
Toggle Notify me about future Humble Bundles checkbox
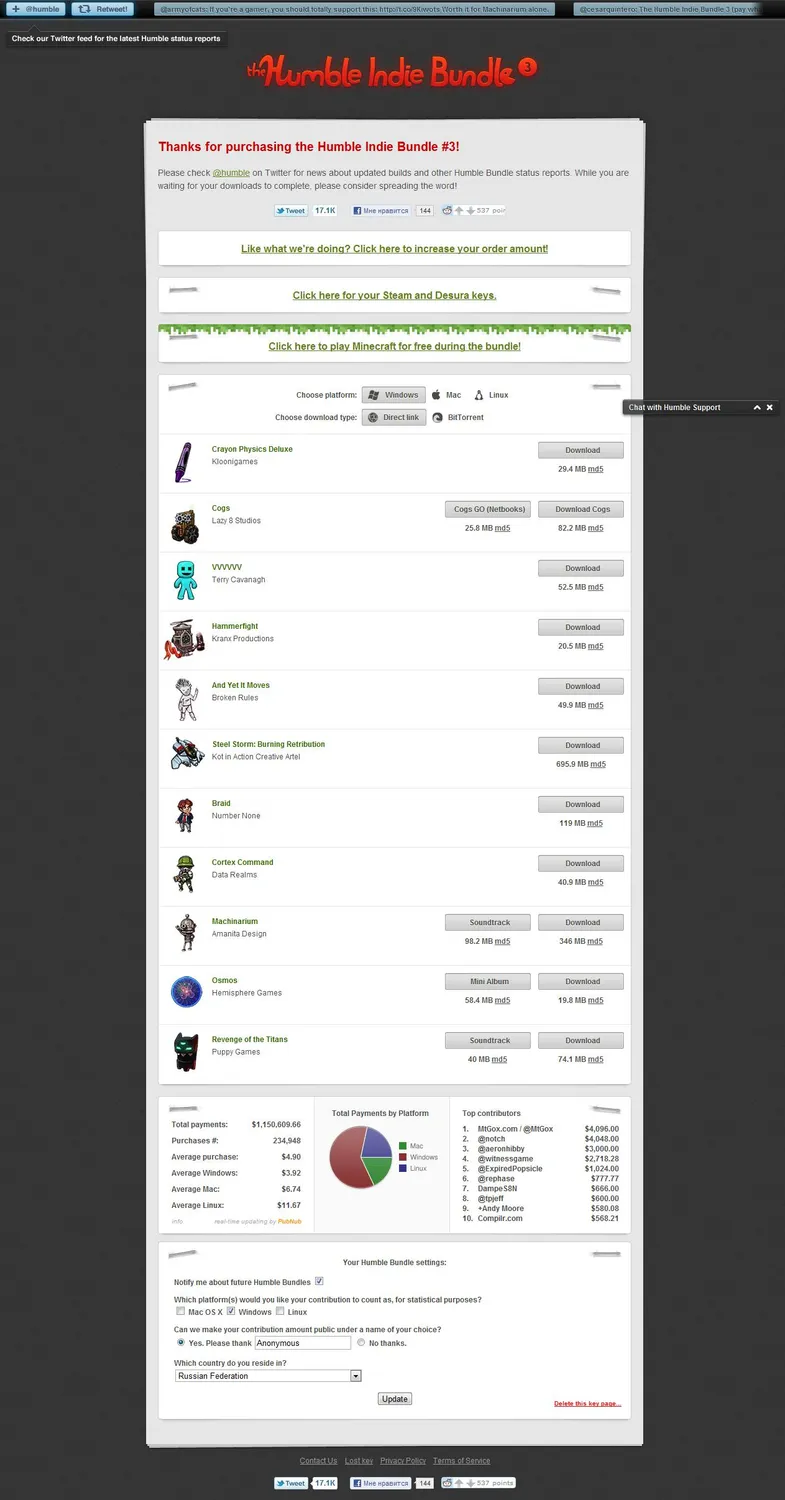[319, 1281]
